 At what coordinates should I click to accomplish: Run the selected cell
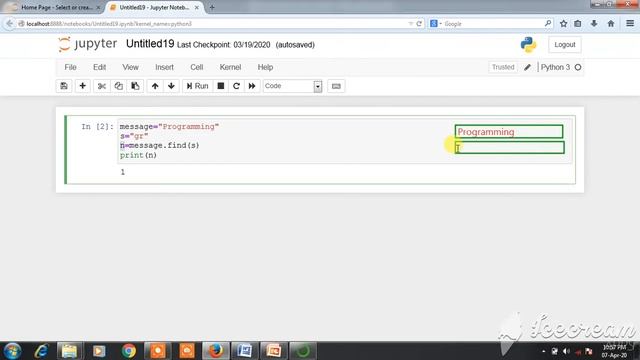[198, 86]
